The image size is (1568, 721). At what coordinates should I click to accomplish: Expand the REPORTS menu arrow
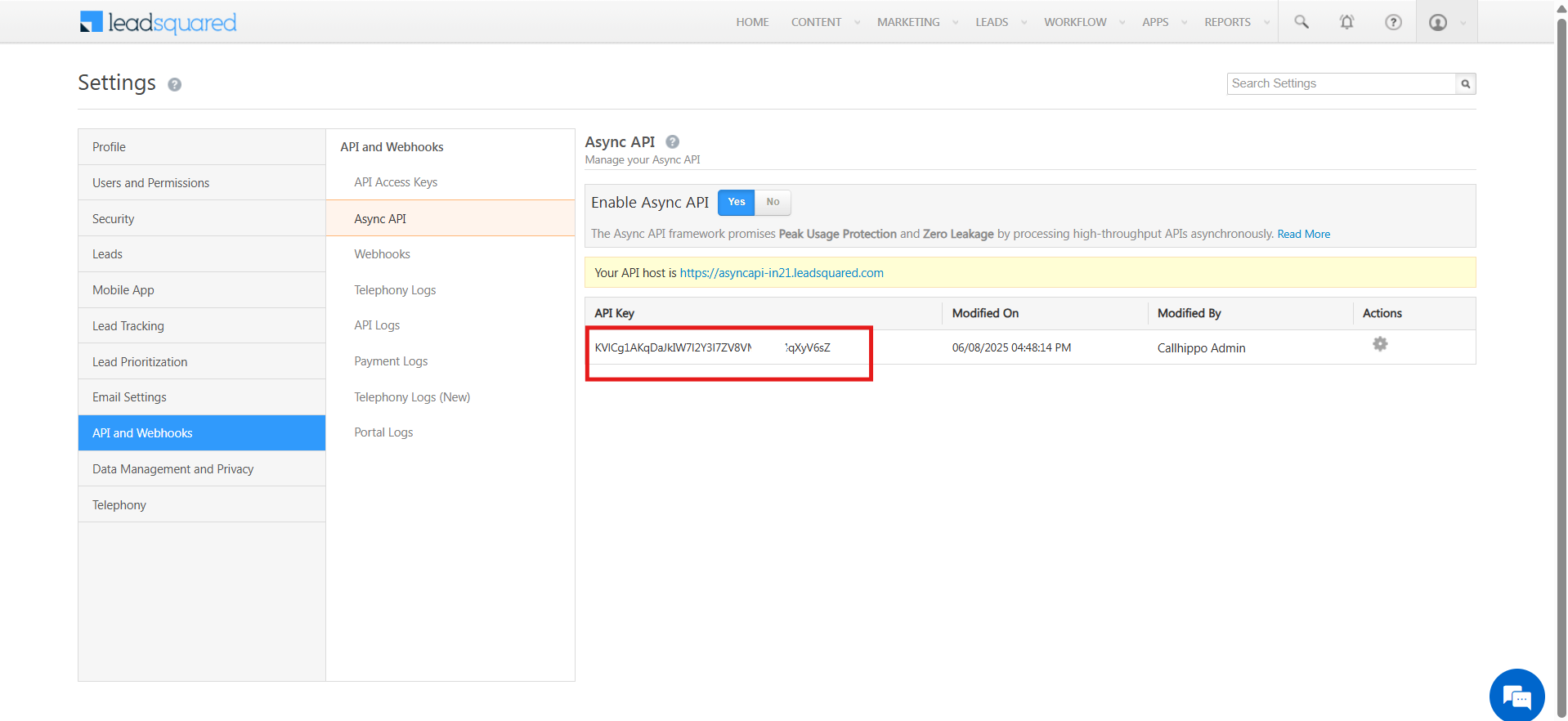(1266, 23)
